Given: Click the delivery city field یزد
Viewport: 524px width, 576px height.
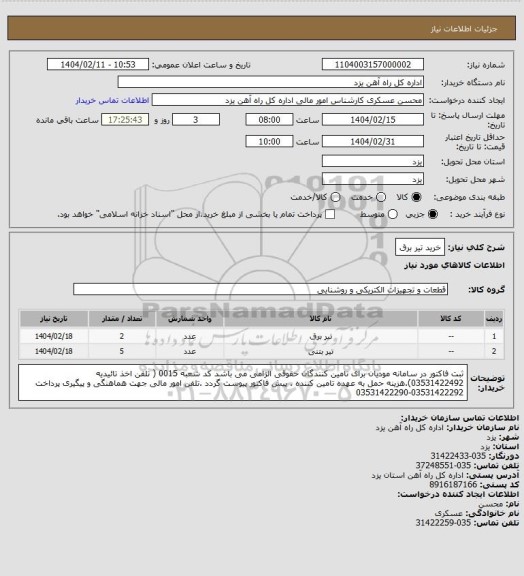Looking at the screenshot, I should [373, 179].
